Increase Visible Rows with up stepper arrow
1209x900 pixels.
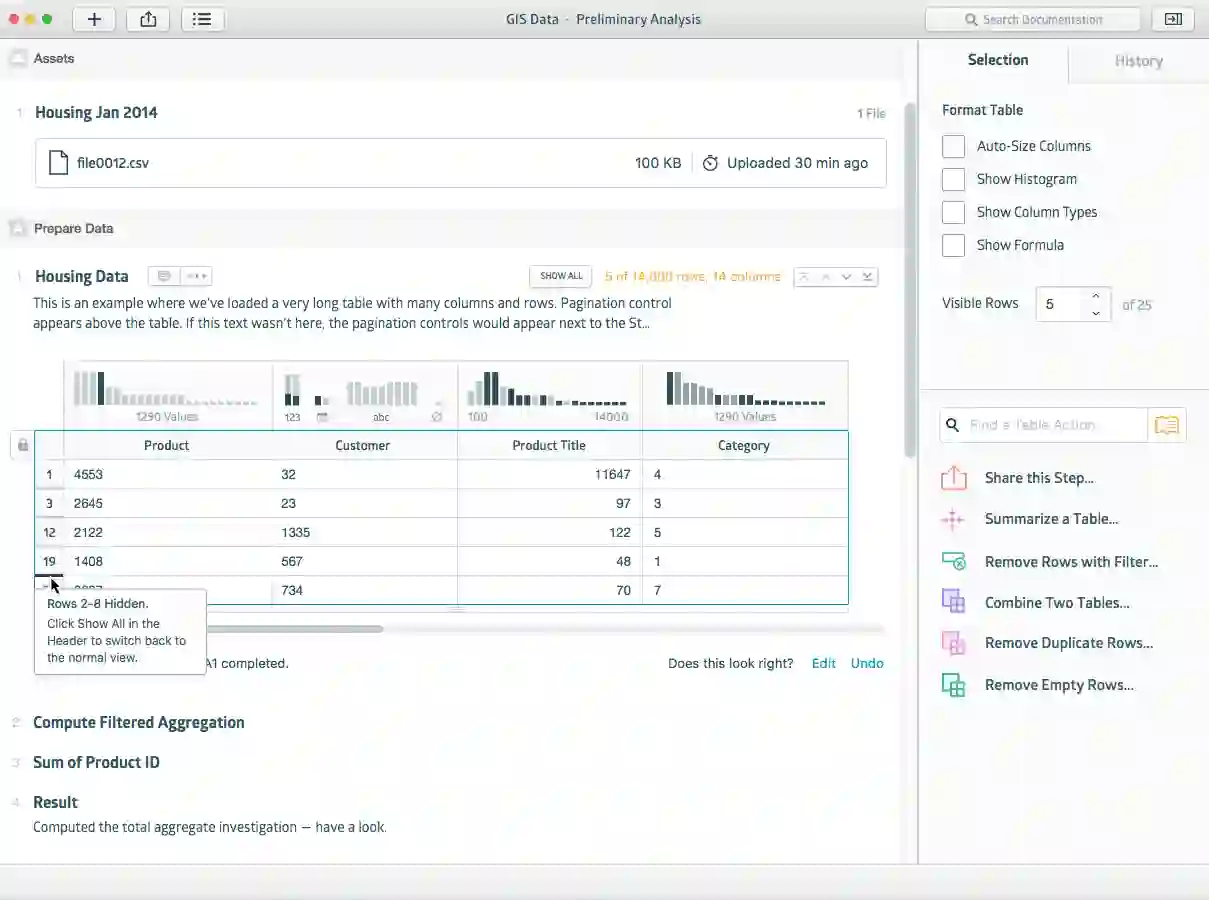pyautogui.click(x=1096, y=296)
